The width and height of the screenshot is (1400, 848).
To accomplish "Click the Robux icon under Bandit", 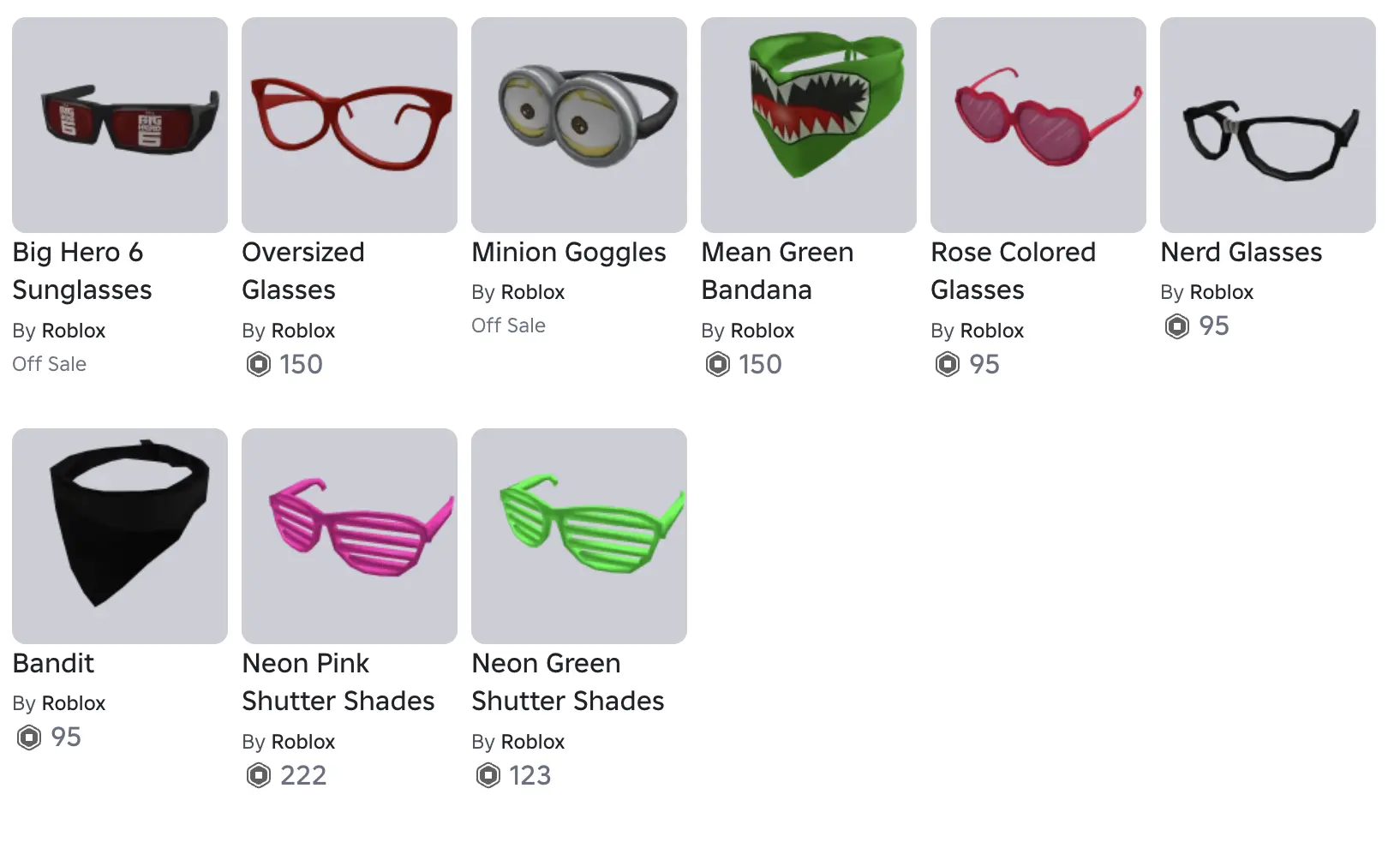I will 29,738.
